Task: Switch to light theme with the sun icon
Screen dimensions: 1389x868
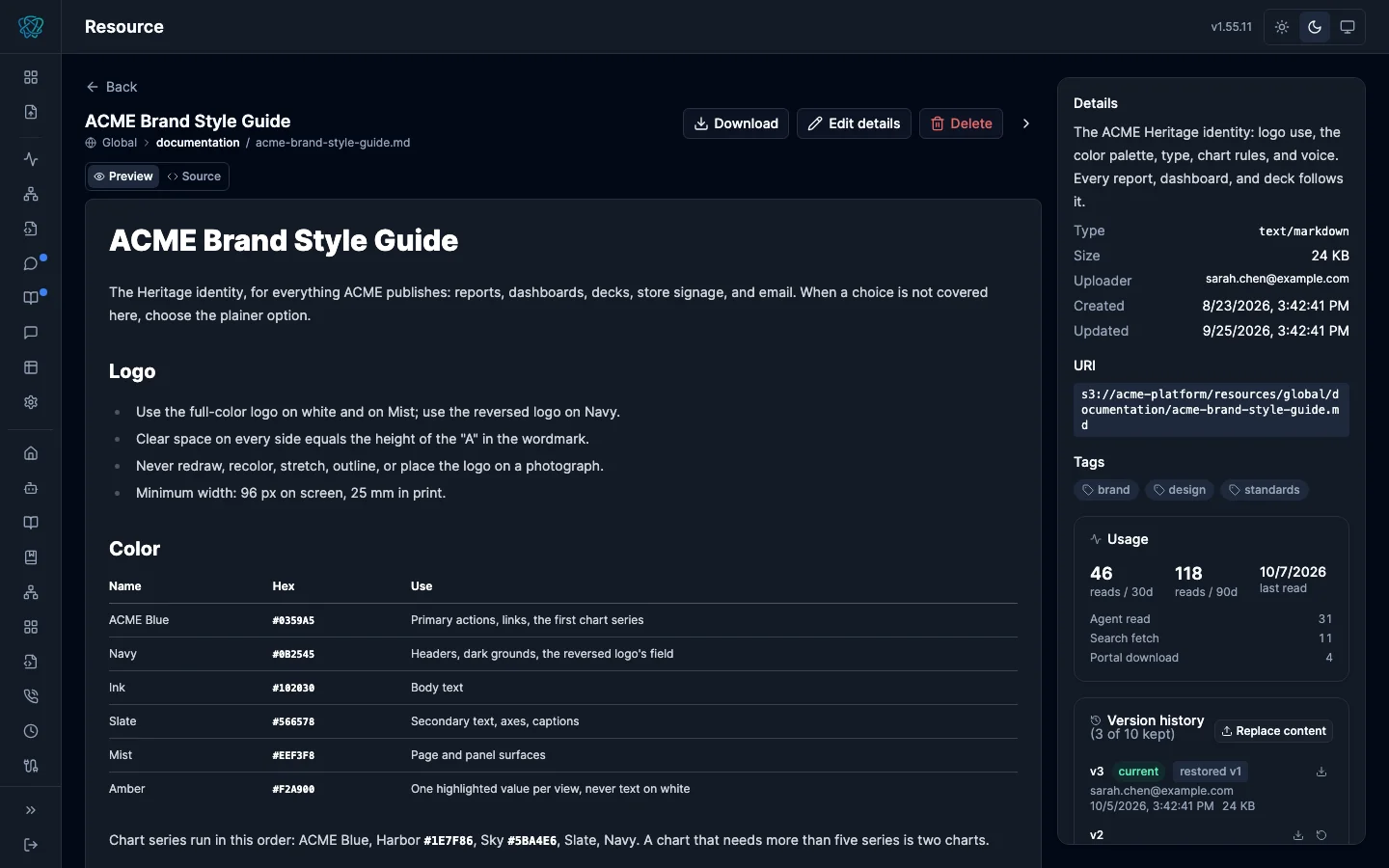Action: [x=1282, y=27]
